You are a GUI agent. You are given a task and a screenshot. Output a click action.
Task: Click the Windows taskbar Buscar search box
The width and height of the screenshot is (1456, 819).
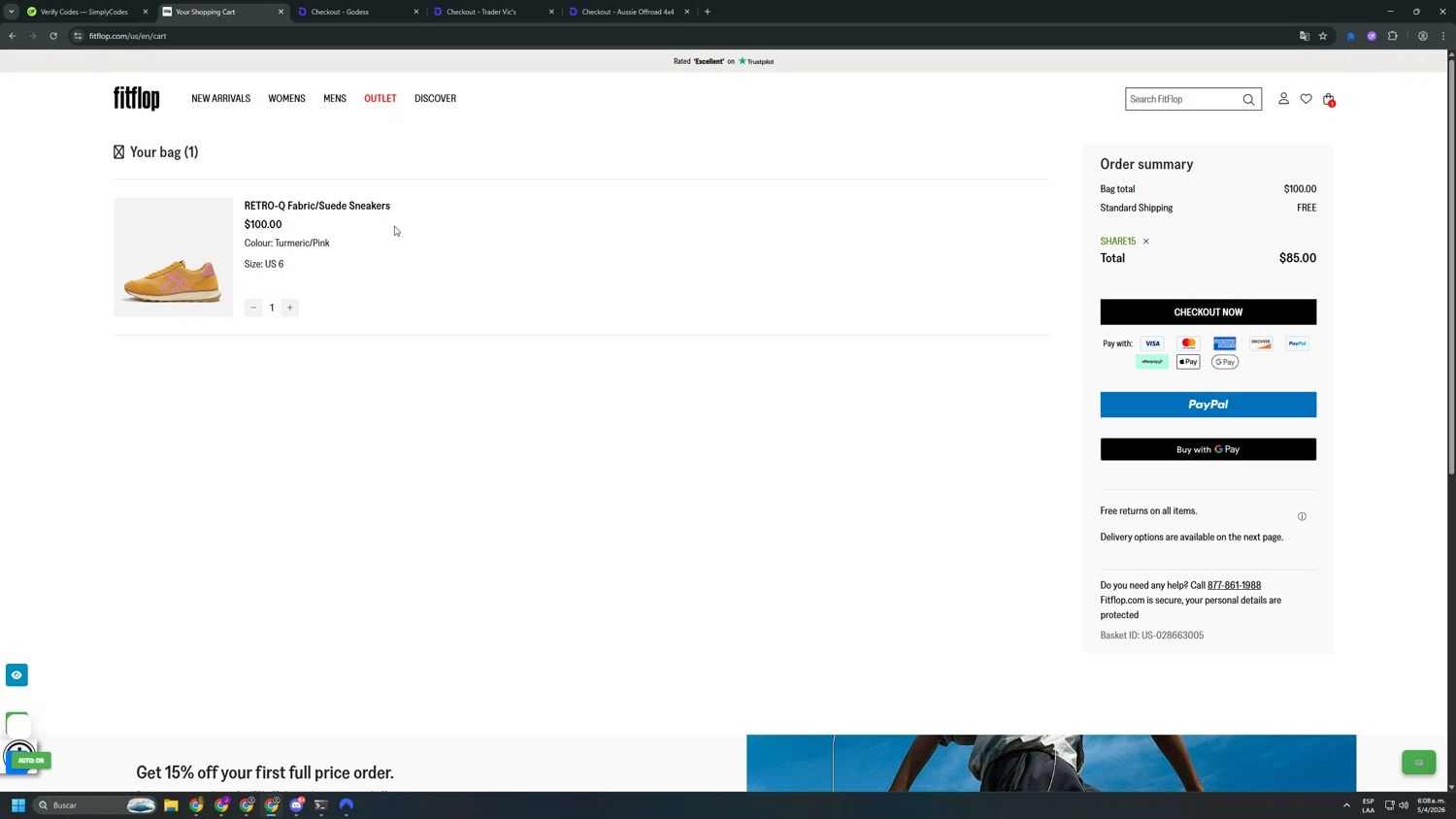coord(95,805)
